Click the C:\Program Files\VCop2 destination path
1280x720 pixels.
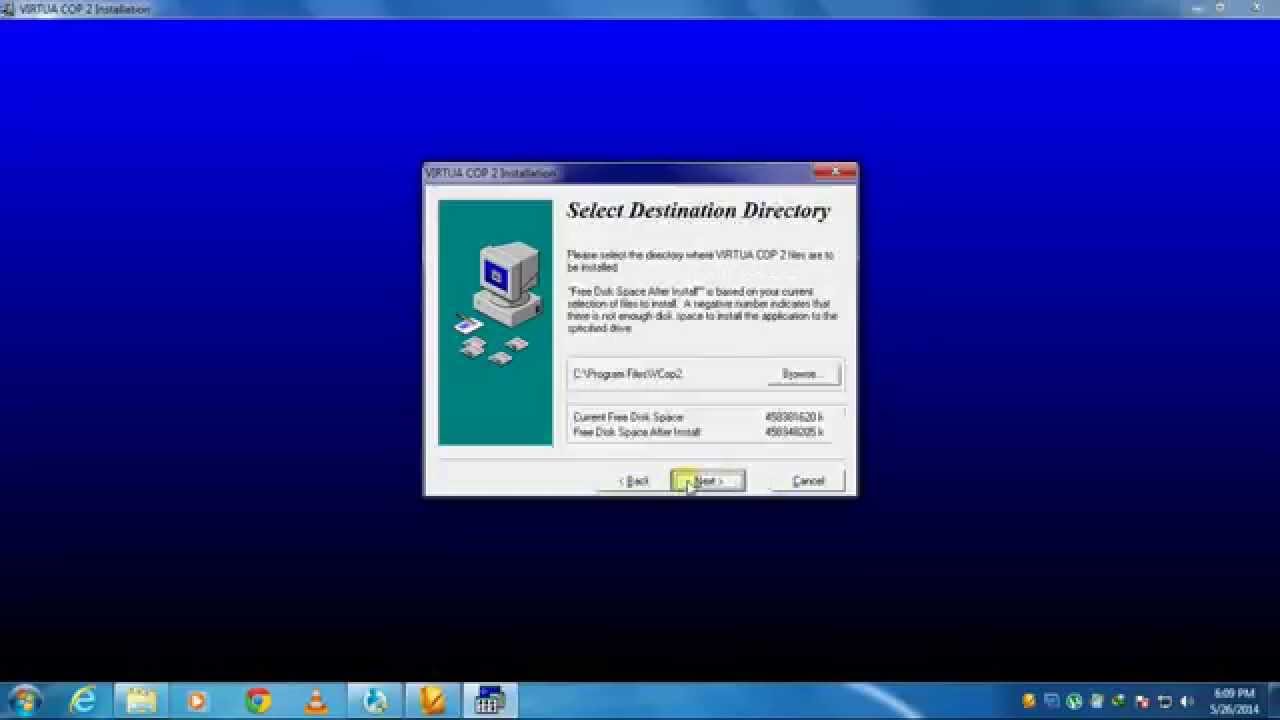coord(628,374)
